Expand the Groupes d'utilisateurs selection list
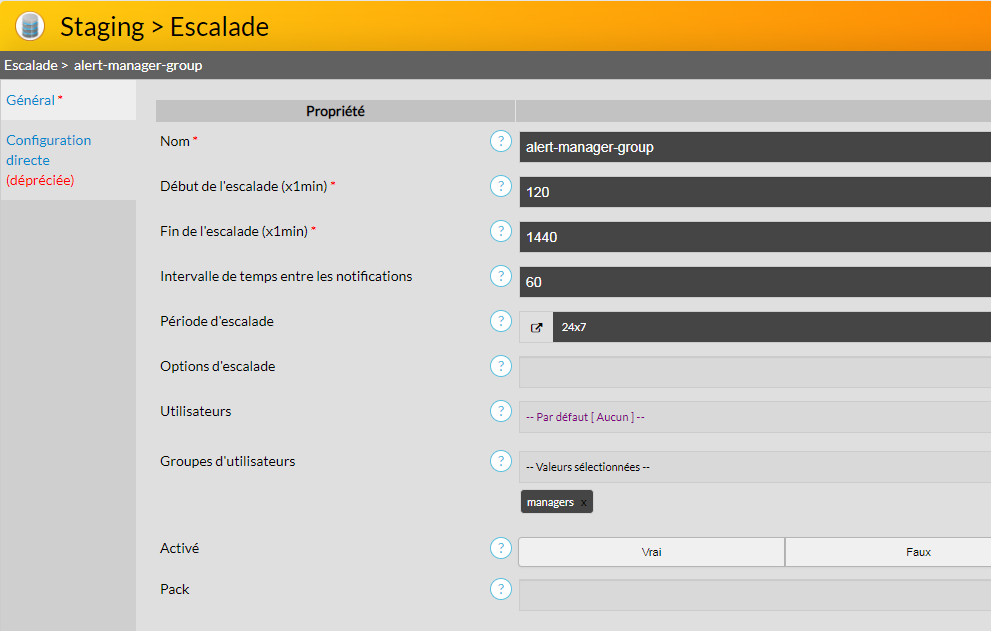The height and width of the screenshot is (631, 991). click(754, 467)
